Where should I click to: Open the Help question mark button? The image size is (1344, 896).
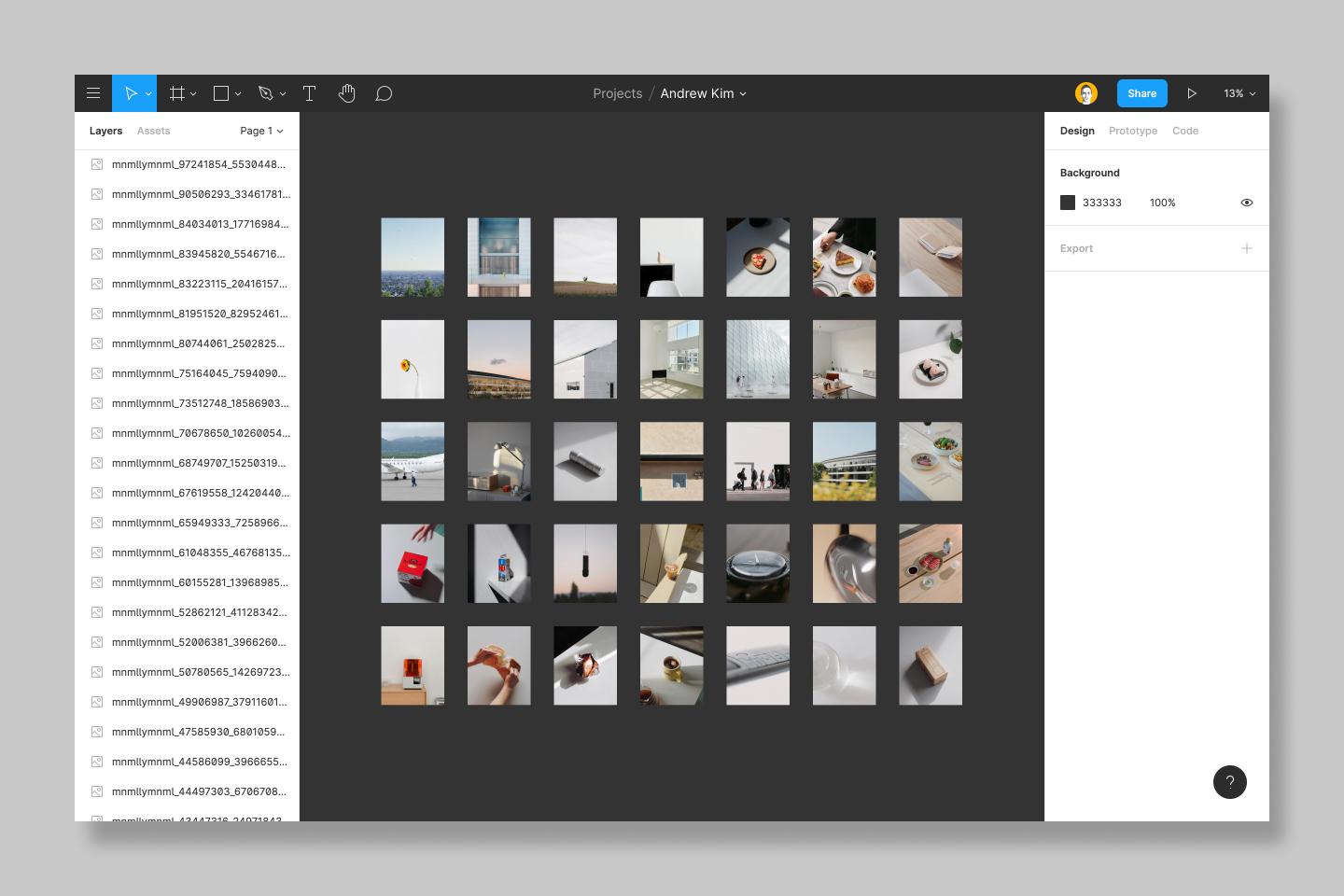(1229, 782)
